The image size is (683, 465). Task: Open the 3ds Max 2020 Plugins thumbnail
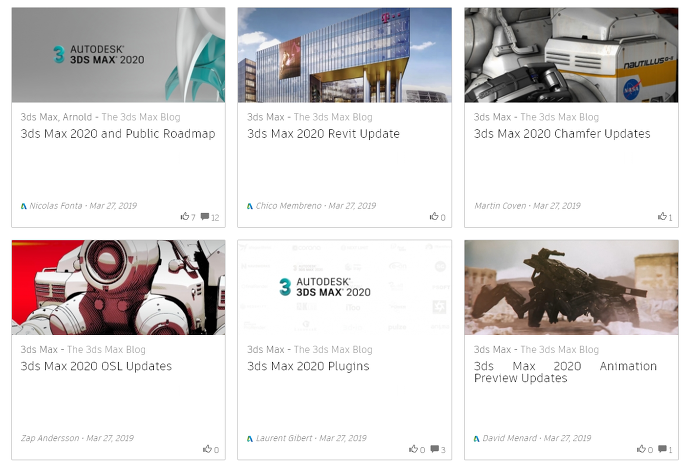(345, 287)
